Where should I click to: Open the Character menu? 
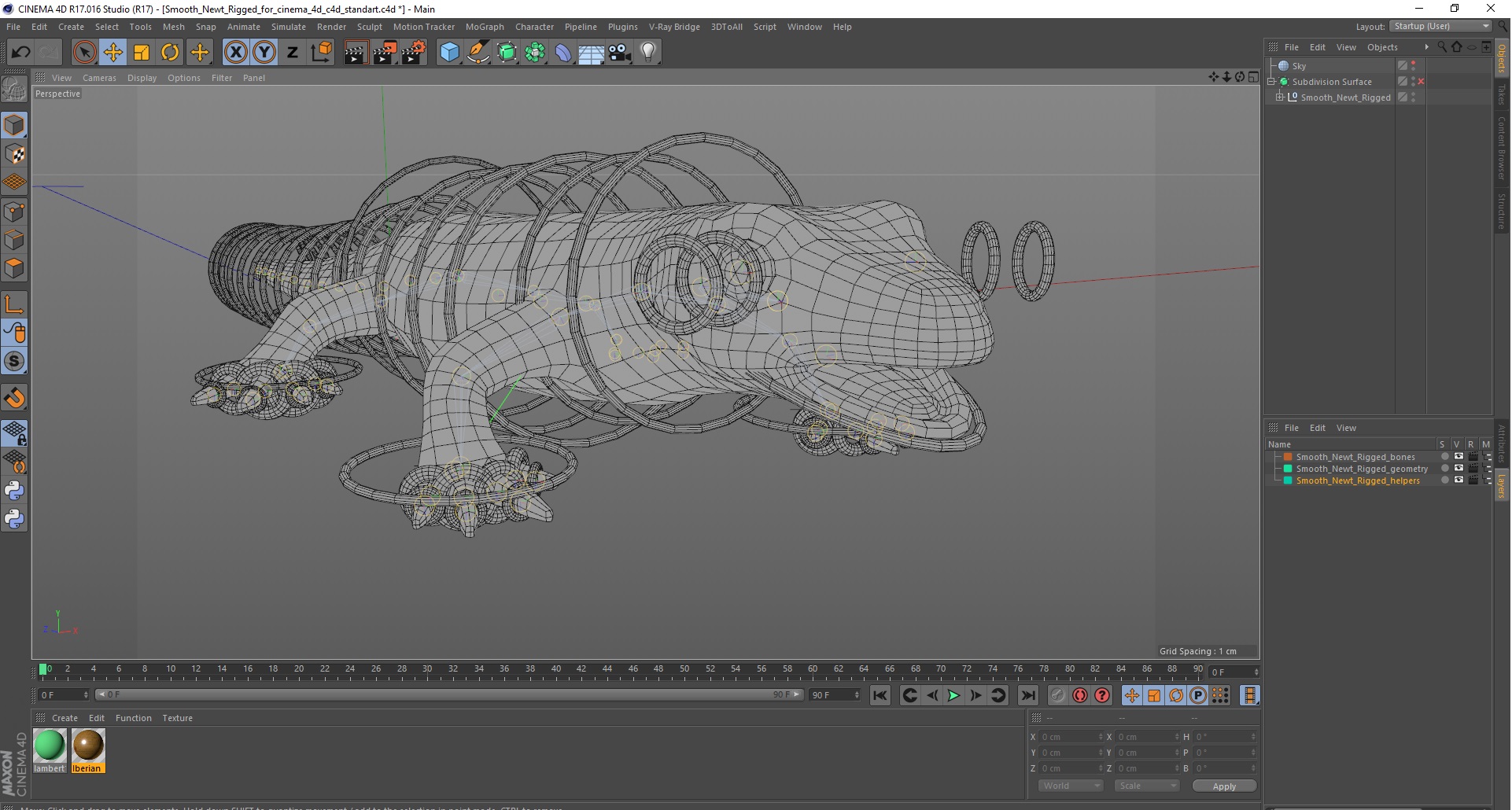coord(534,27)
